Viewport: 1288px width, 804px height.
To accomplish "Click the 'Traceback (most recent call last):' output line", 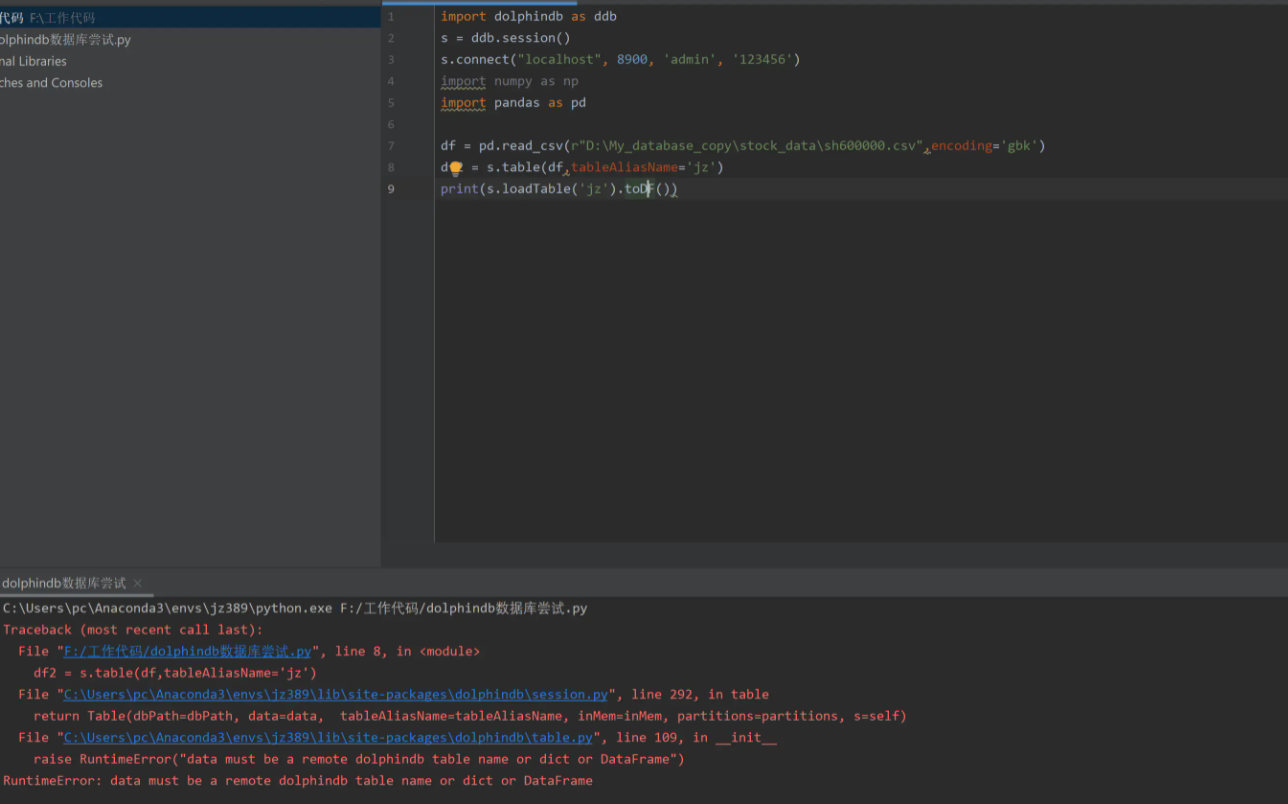I will (133, 630).
